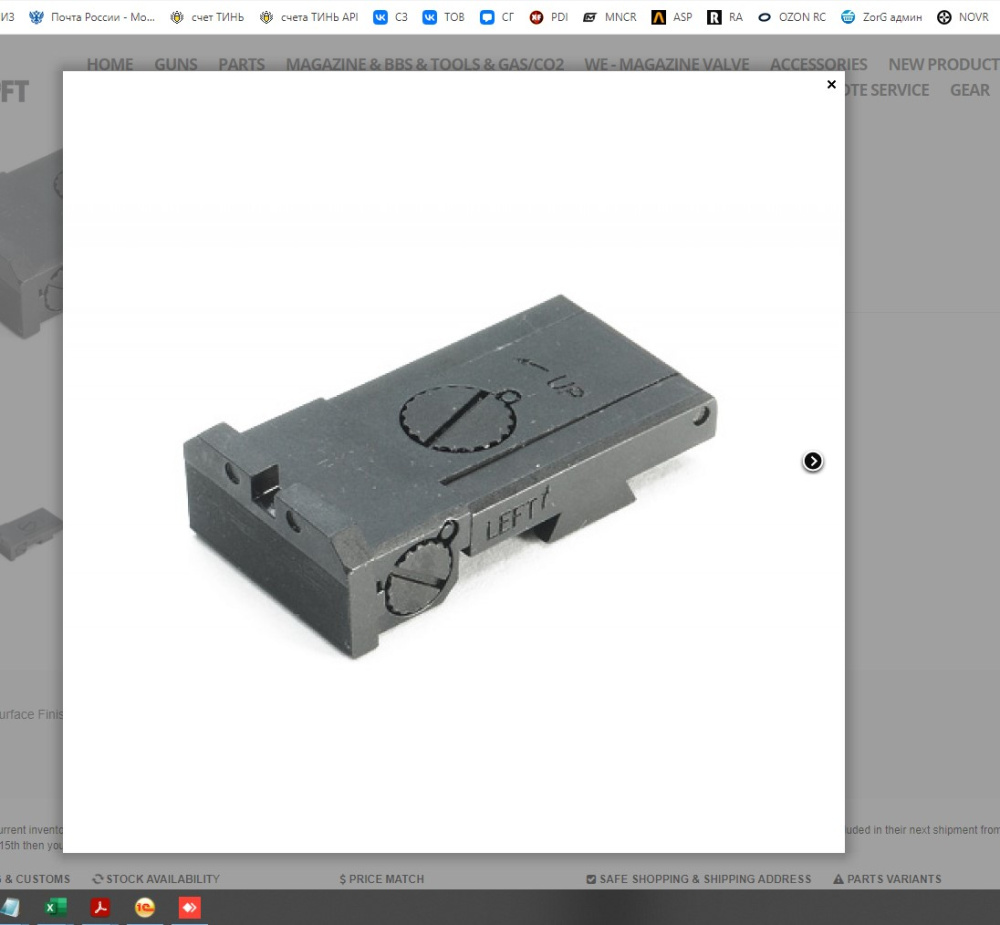Open the 1C app from the taskbar
Viewport: 1000px width, 925px height.
pos(145,907)
